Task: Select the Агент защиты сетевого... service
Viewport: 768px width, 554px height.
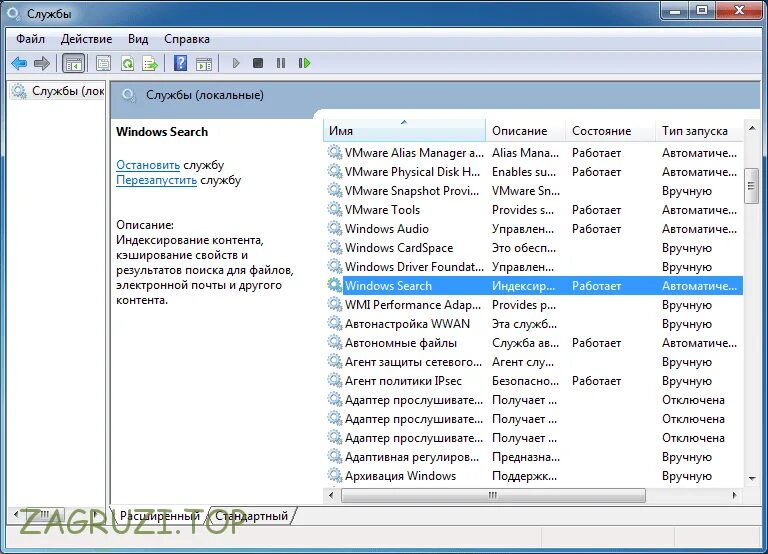Action: click(413, 362)
